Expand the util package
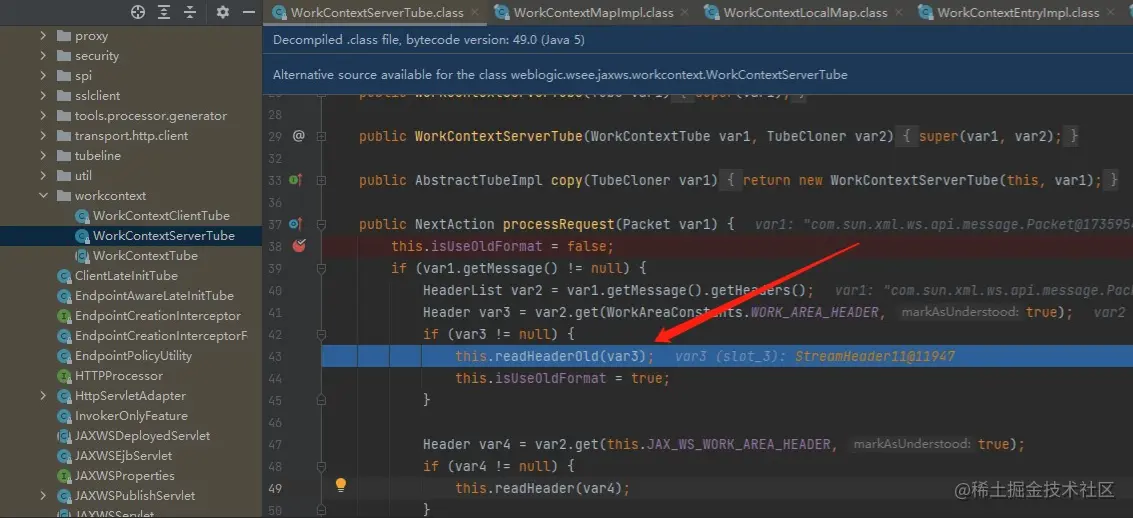Viewport: 1133px width, 518px height. [x=43, y=176]
